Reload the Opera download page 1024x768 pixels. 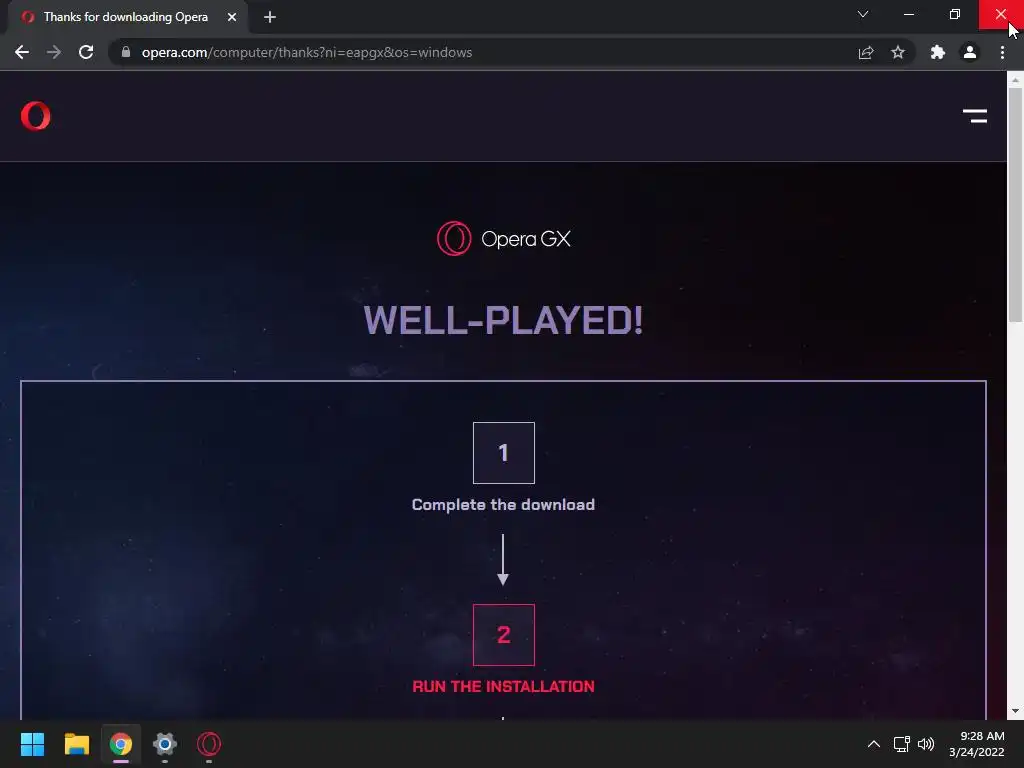click(86, 52)
